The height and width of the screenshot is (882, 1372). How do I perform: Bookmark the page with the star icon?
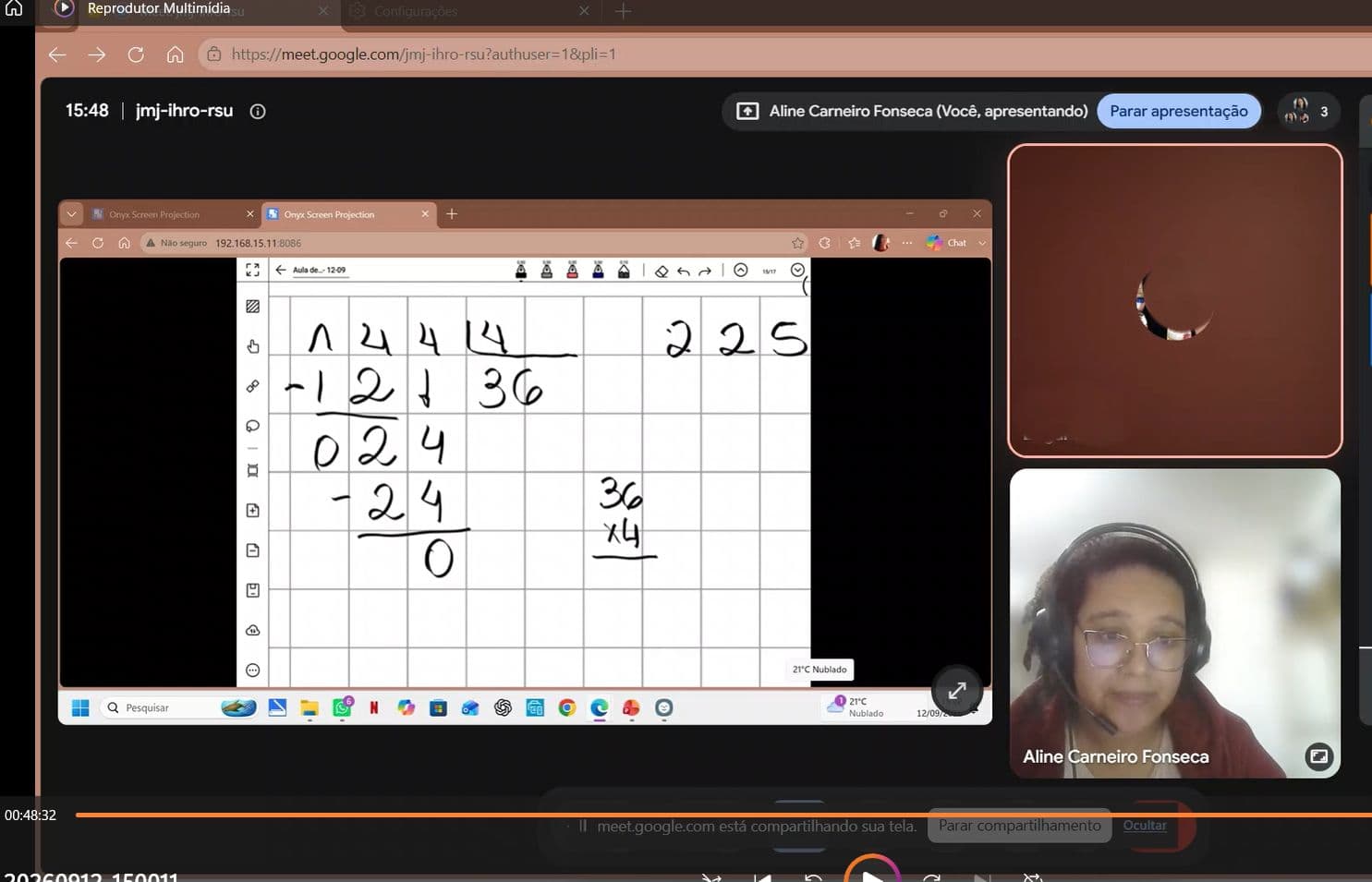coord(797,243)
